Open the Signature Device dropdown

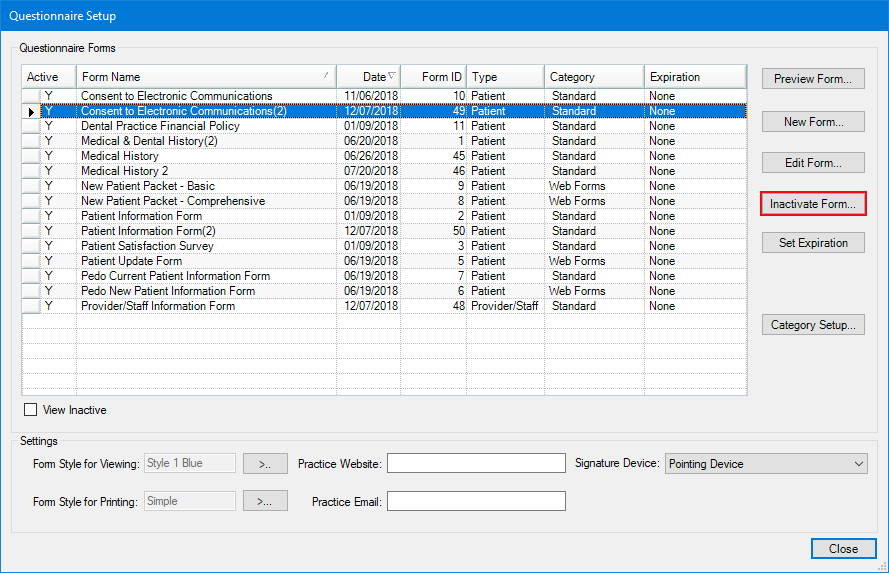pyautogui.click(x=765, y=464)
